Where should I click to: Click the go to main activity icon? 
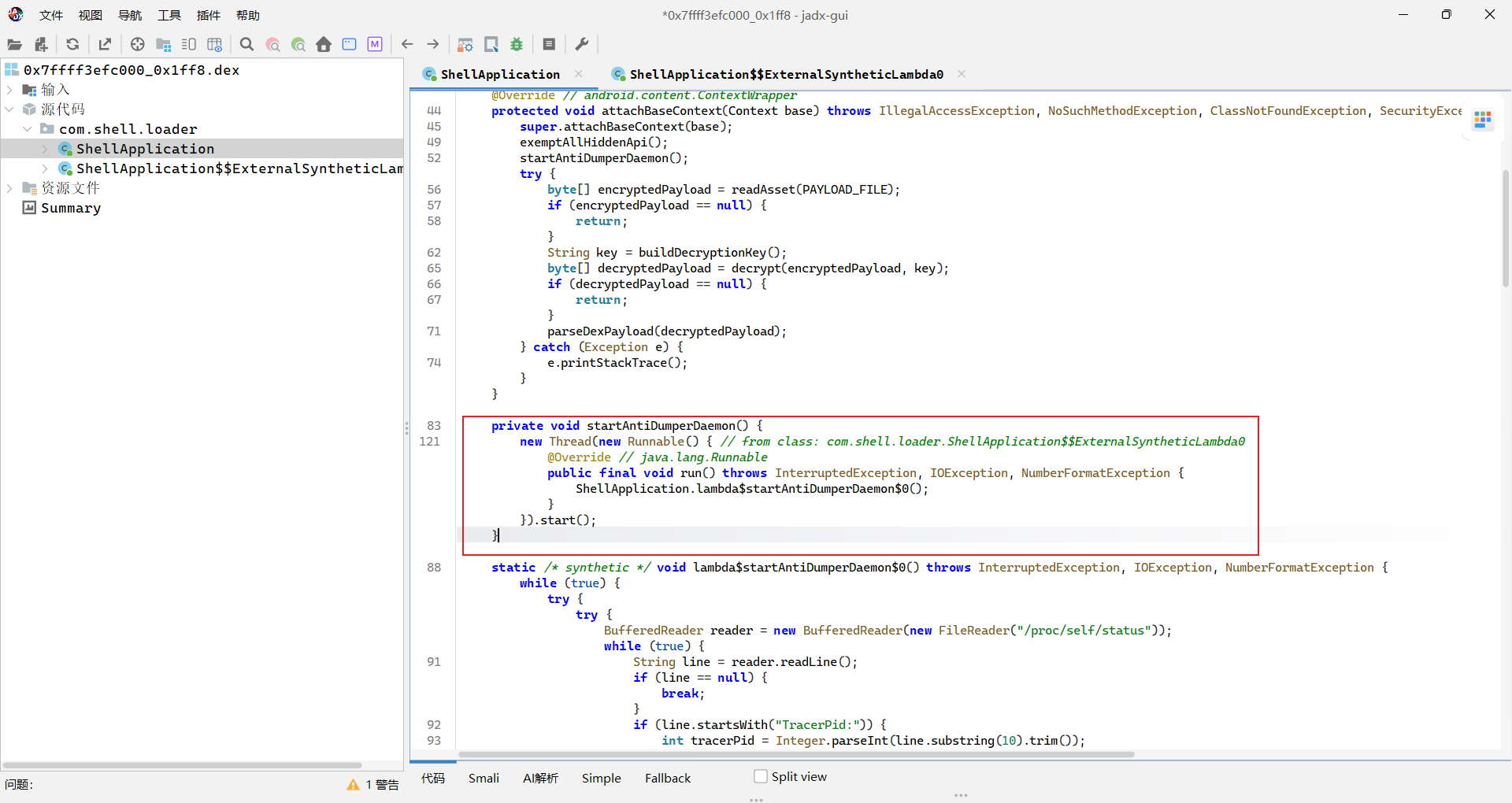324,45
